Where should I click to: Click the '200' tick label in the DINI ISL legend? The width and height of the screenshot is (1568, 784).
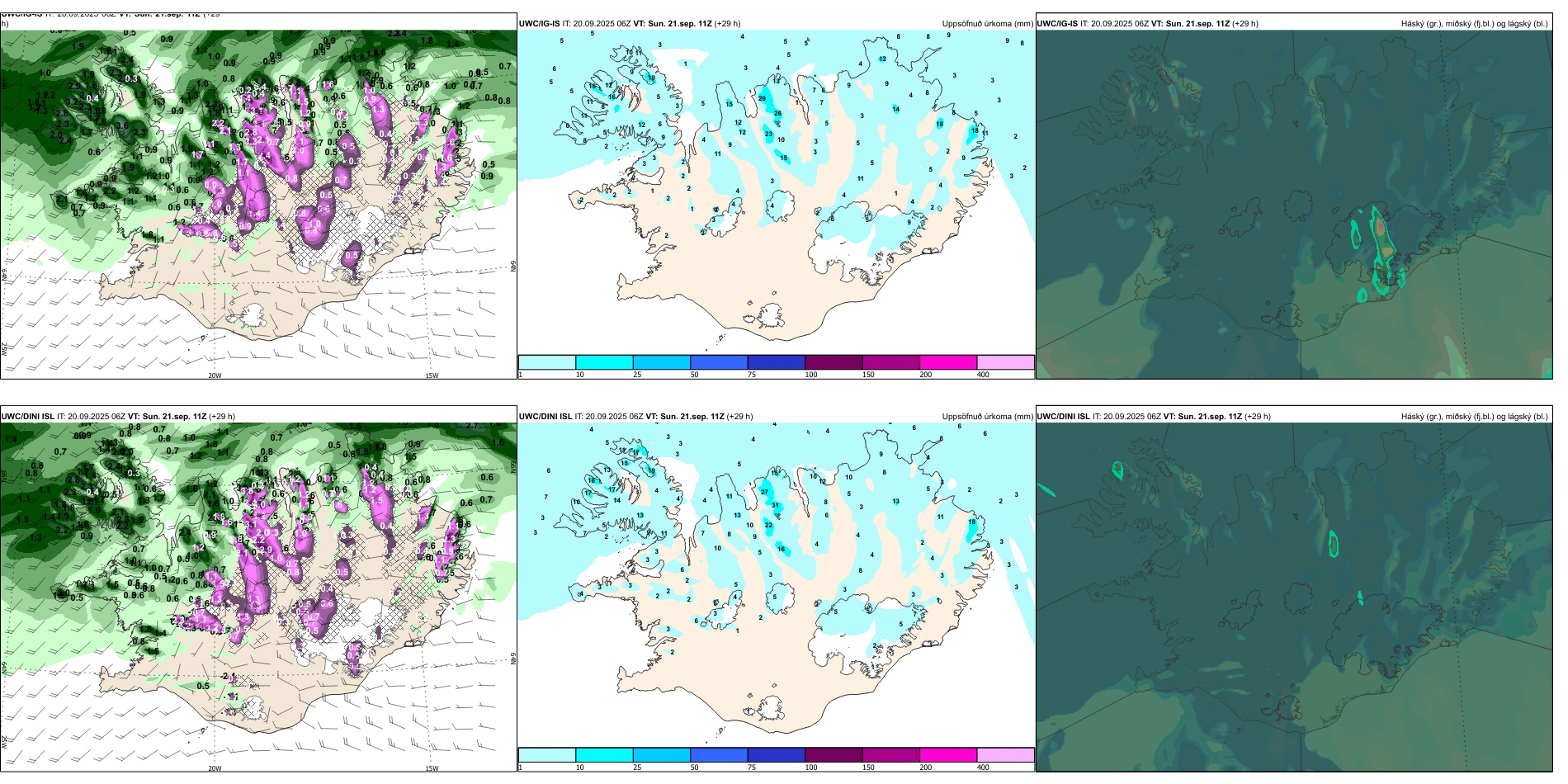(x=926, y=767)
